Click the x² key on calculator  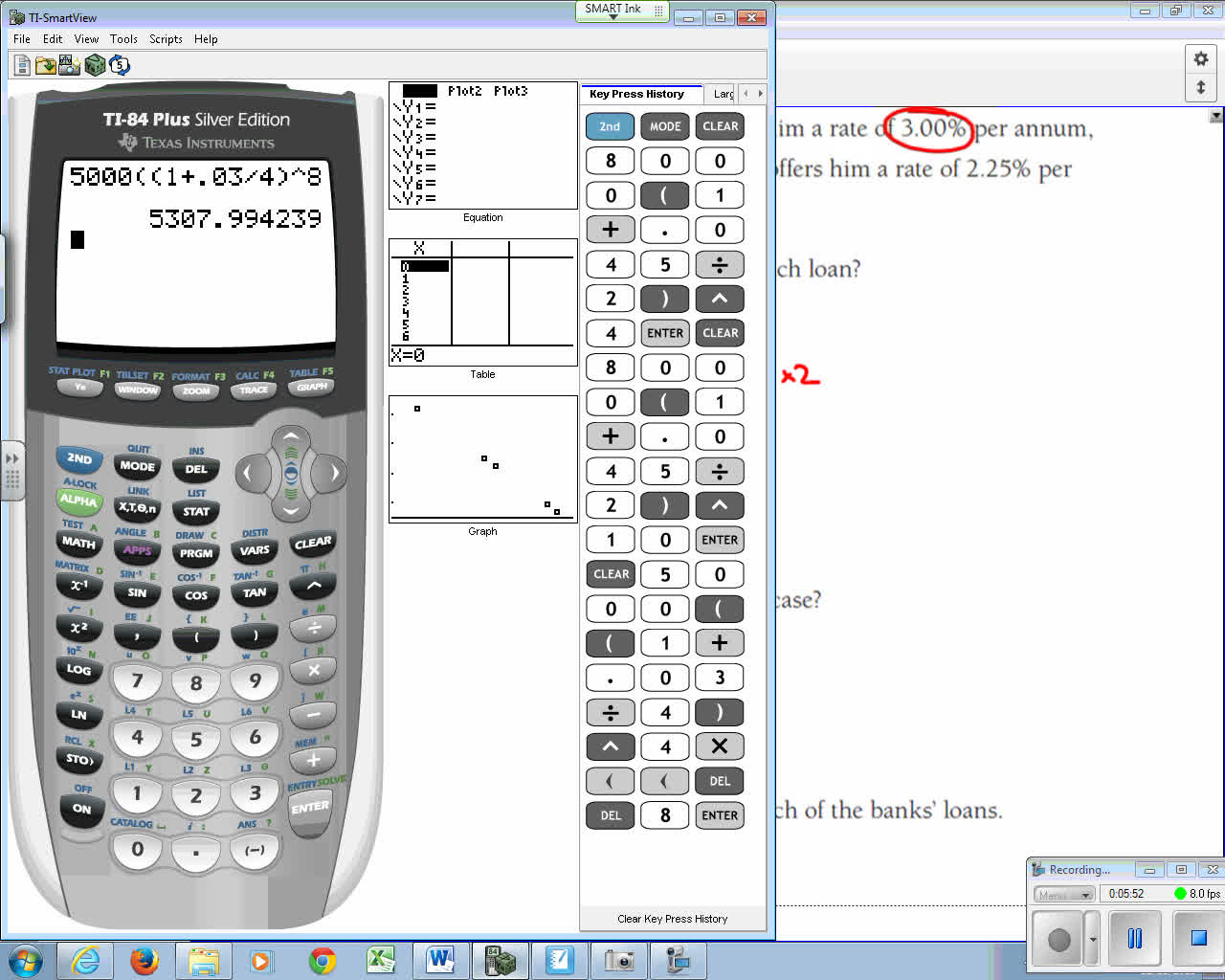[x=78, y=628]
